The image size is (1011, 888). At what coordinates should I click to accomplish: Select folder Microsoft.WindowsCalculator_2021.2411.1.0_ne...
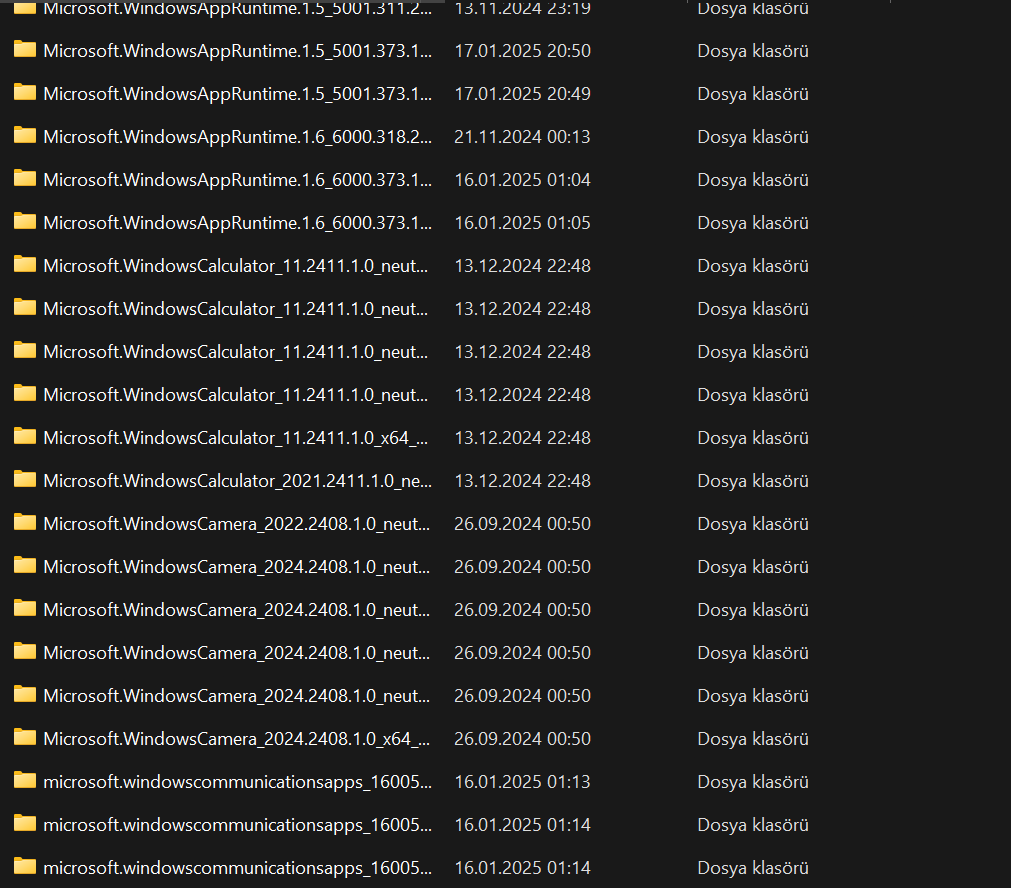pos(237,481)
